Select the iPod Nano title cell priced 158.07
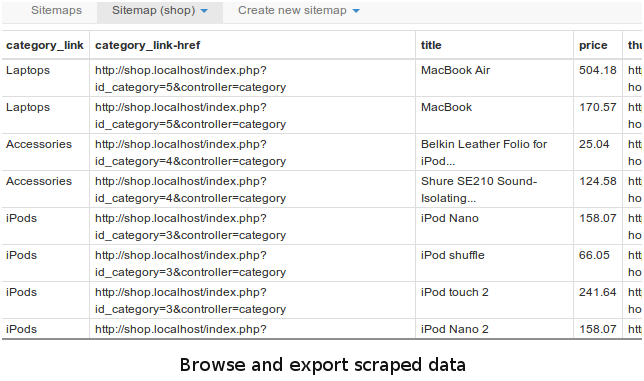This screenshot has width=644, height=381. [449, 218]
